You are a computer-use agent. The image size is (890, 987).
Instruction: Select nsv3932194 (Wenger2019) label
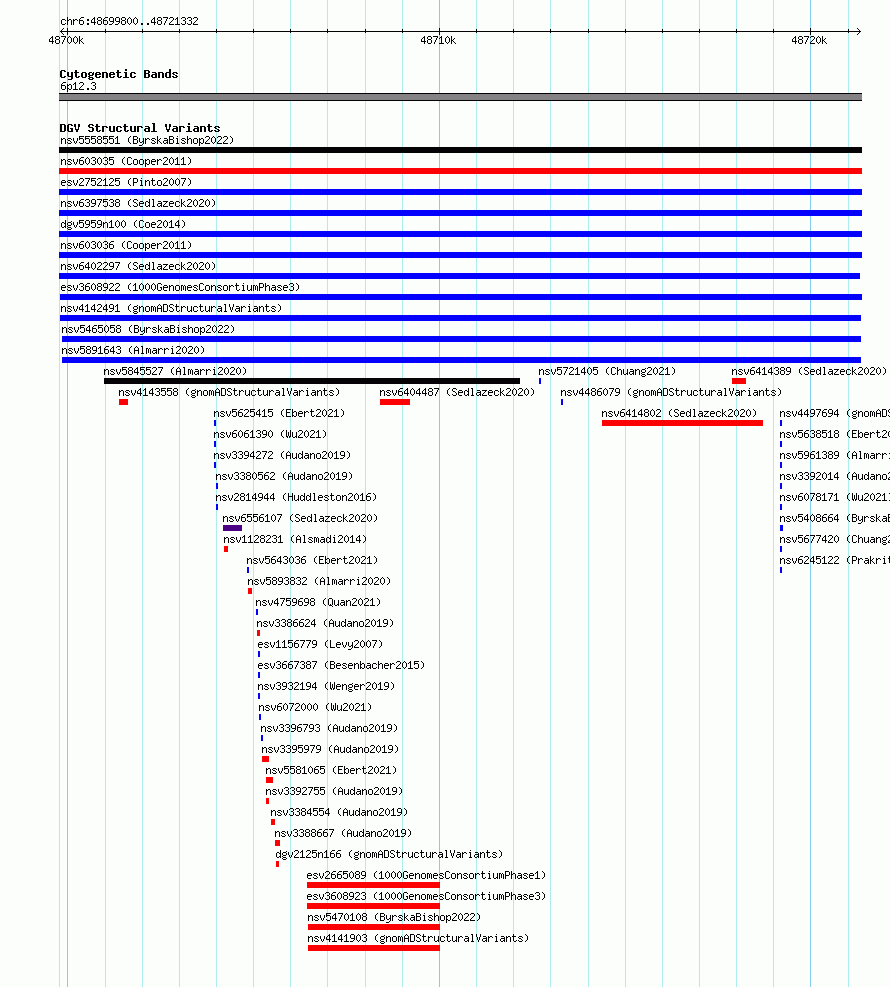tap(326, 686)
